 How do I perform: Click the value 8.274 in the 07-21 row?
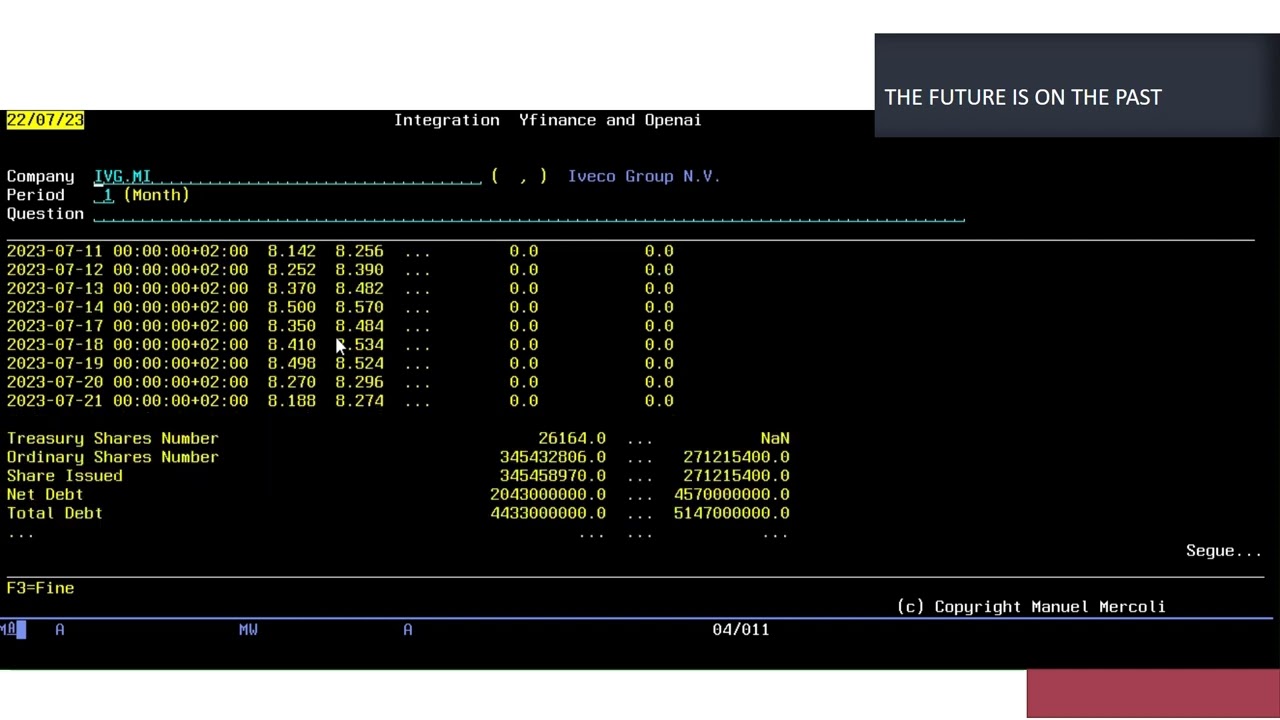[359, 401]
